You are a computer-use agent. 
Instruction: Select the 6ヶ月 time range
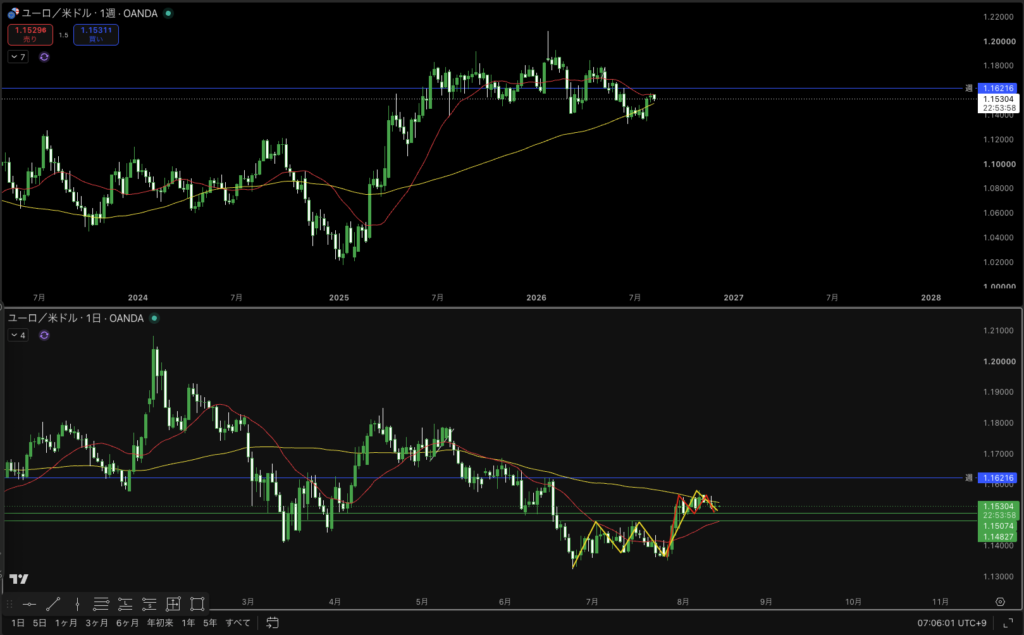point(127,623)
